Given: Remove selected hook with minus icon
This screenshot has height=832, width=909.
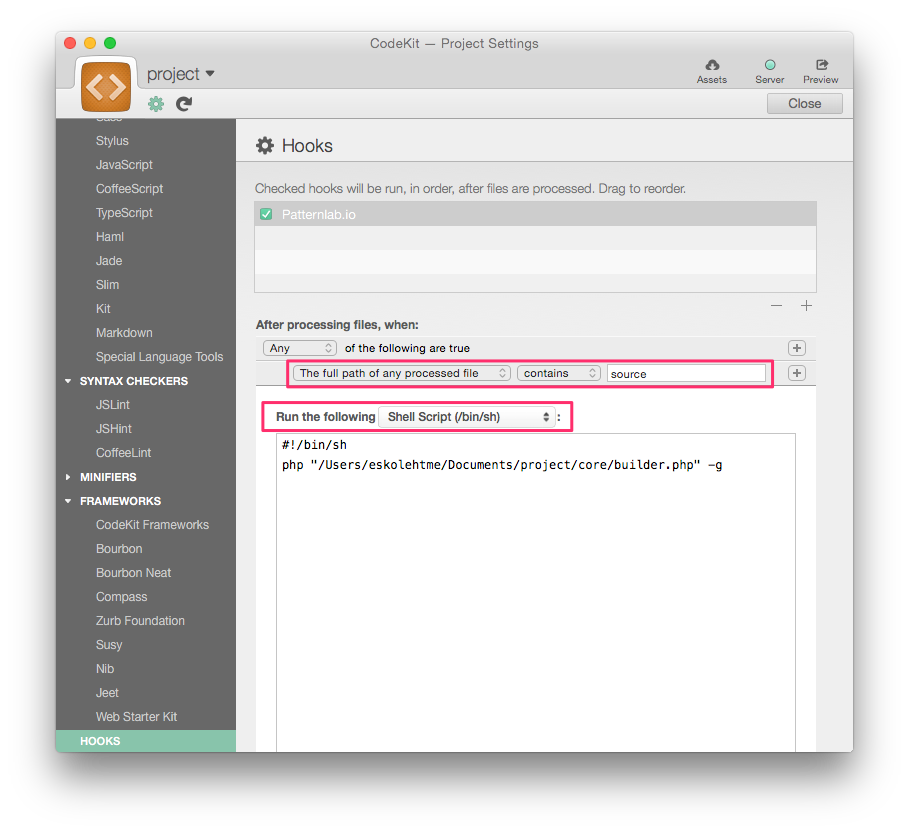Looking at the screenshot, I should [776, 306].
